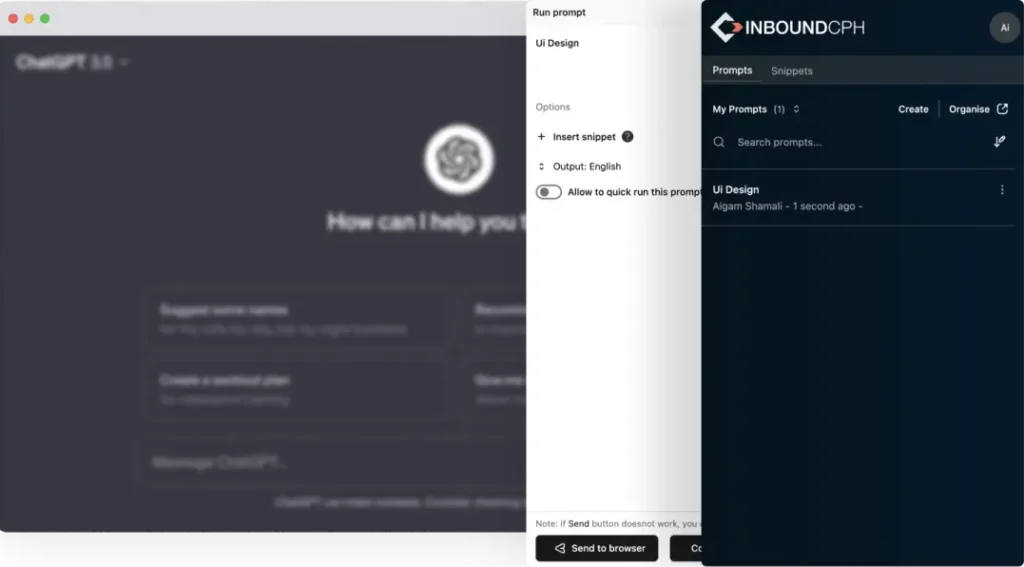This screenshot has height=567, width=1024.
Task: Maximize the window with the green button
Action: click(x=44, y=18)
